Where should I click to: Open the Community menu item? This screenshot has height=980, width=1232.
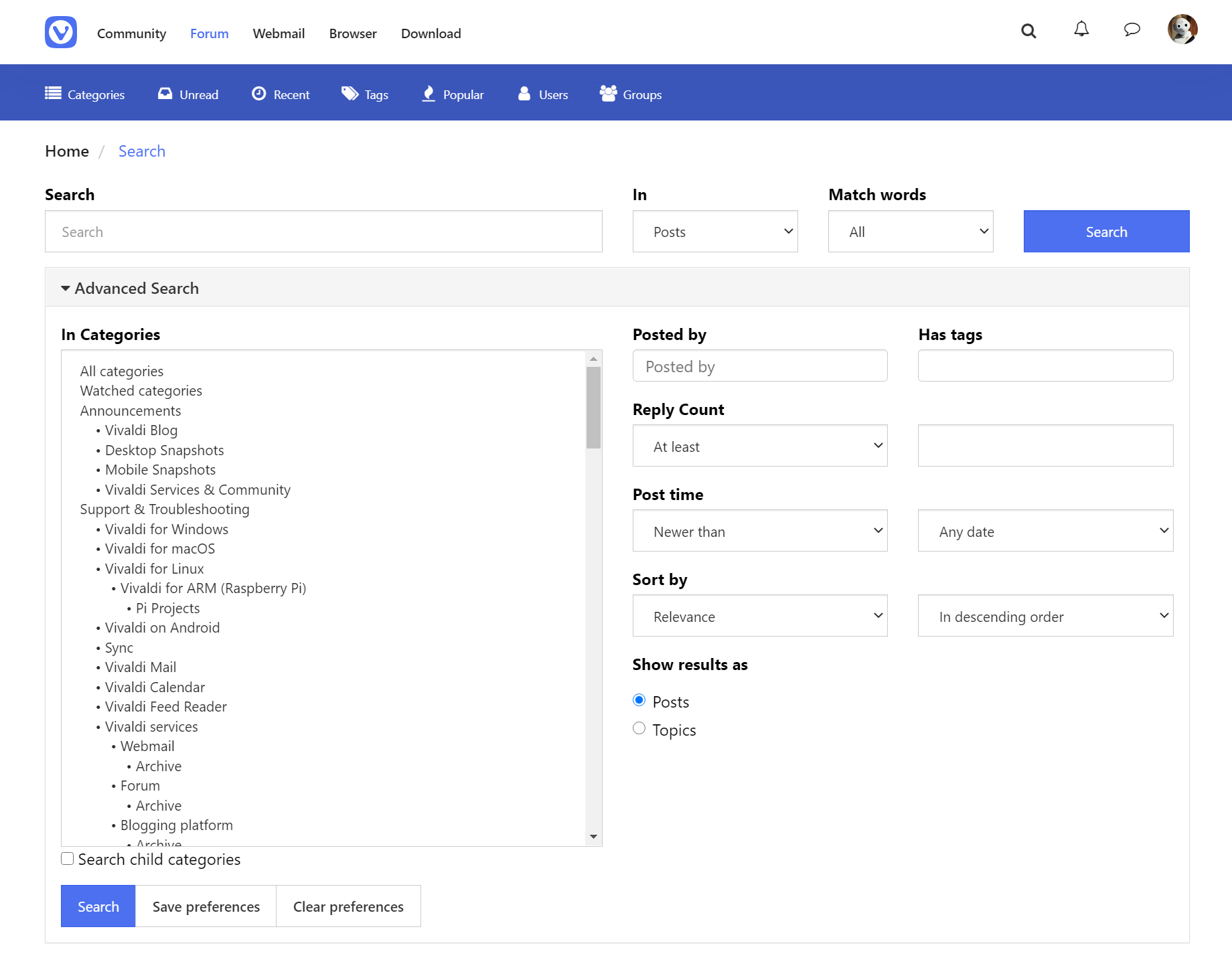[x=131, y=33]
